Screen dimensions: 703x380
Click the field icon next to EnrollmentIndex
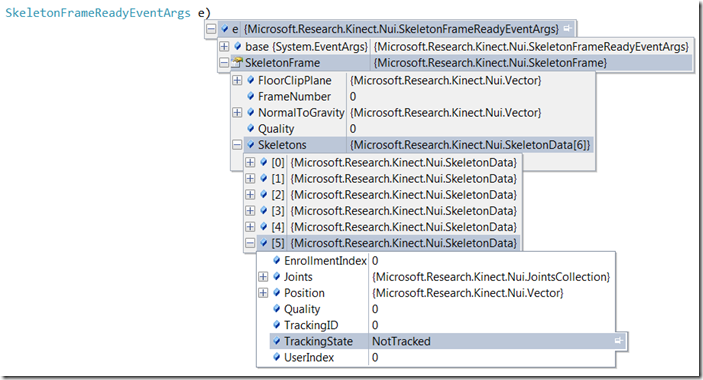tap(277, 261)
